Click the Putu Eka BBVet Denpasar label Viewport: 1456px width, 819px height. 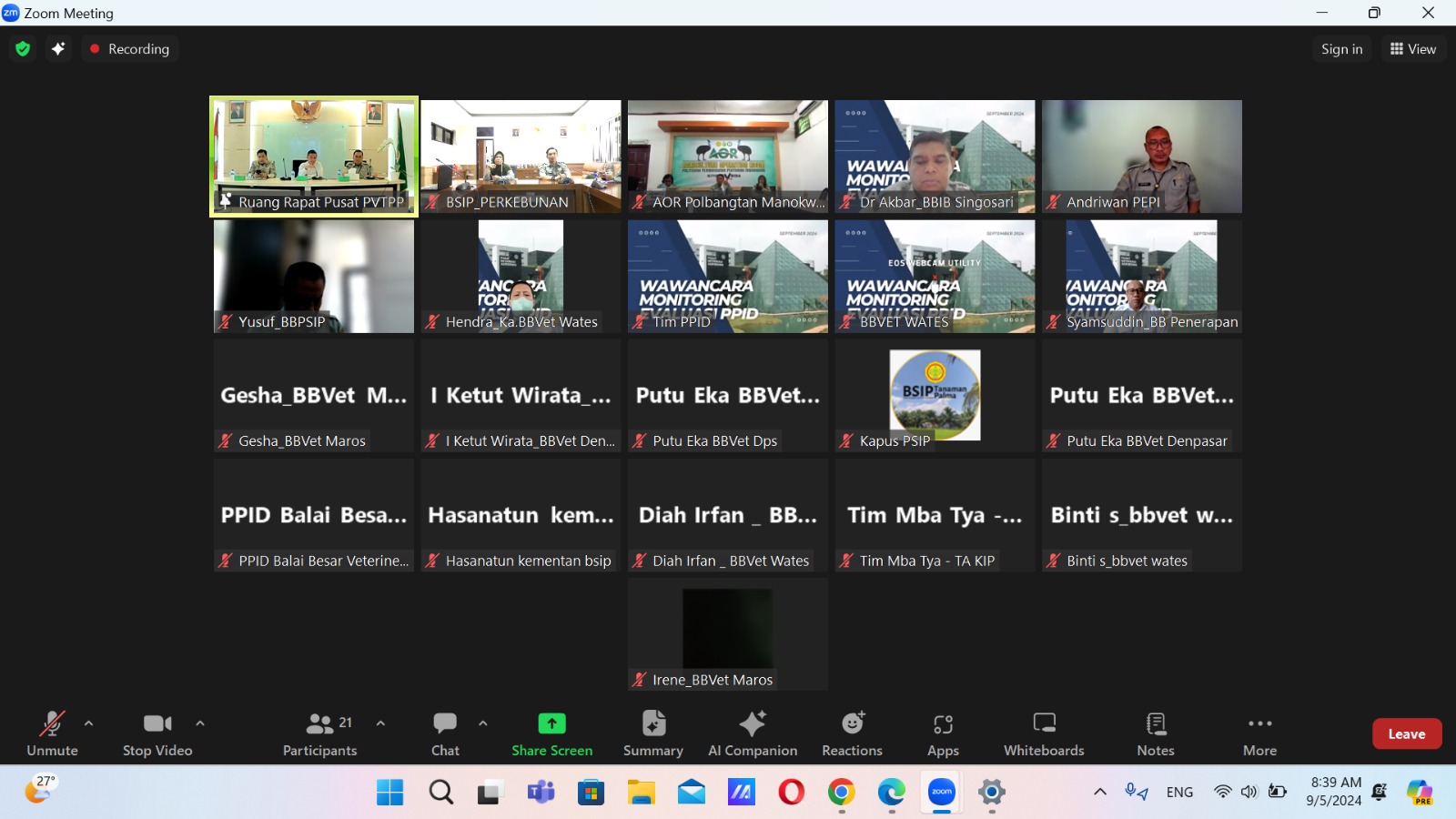[1147, 441]
